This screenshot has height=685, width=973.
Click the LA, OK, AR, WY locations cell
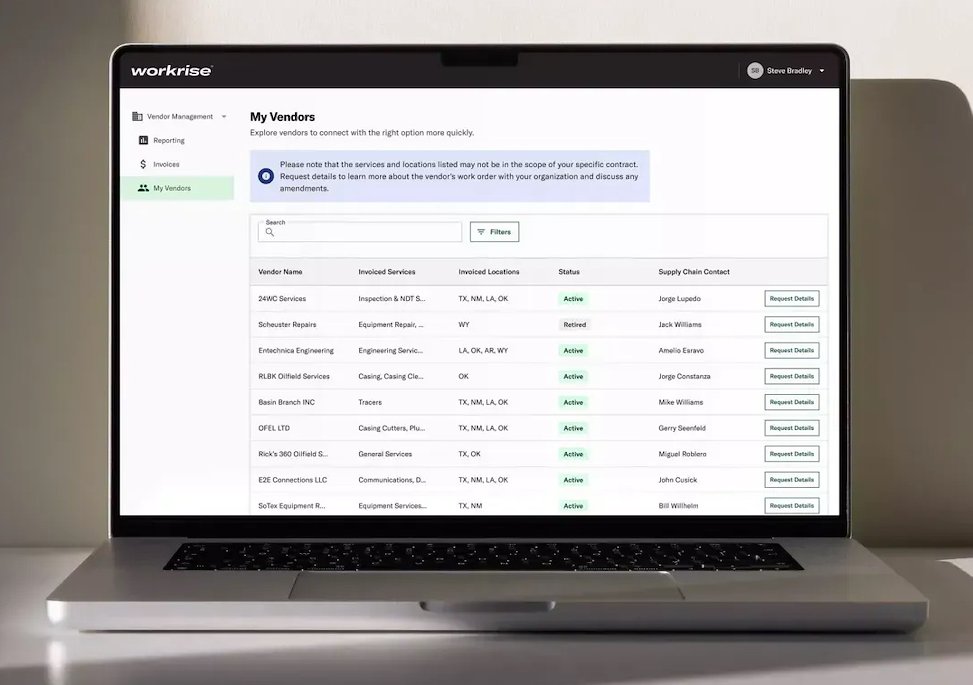pos(483,351)
